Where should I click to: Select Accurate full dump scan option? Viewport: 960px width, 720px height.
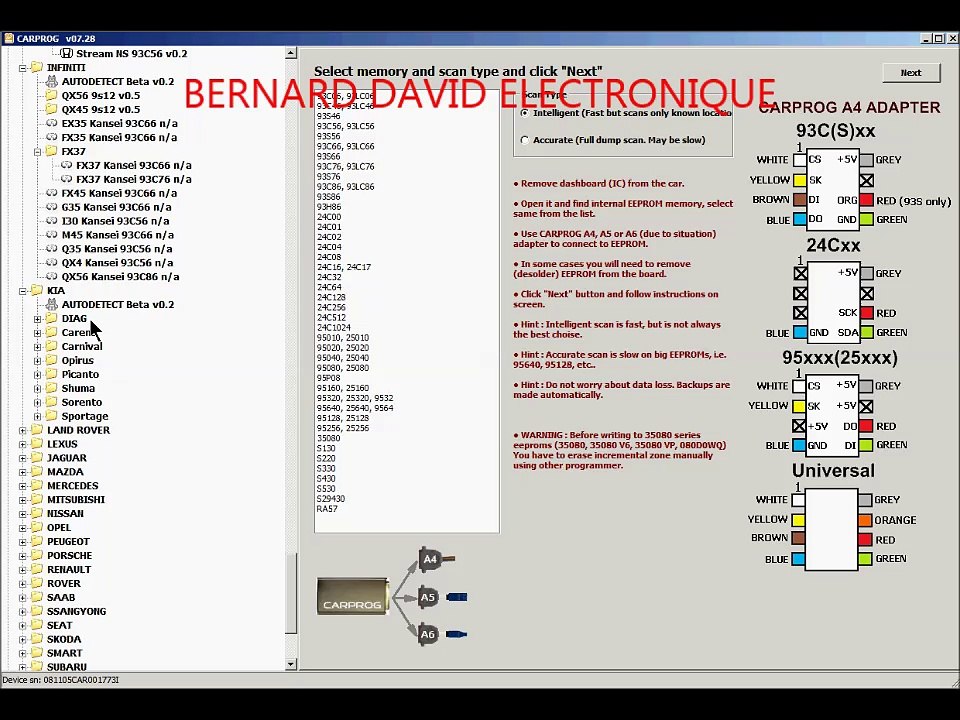point(525,140)
